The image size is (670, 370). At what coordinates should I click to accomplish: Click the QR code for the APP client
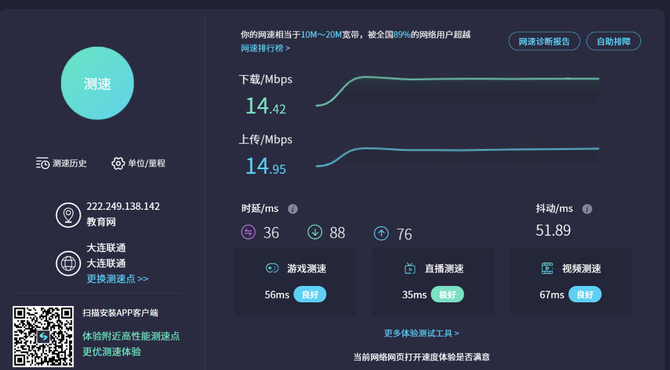coord(43,336)
